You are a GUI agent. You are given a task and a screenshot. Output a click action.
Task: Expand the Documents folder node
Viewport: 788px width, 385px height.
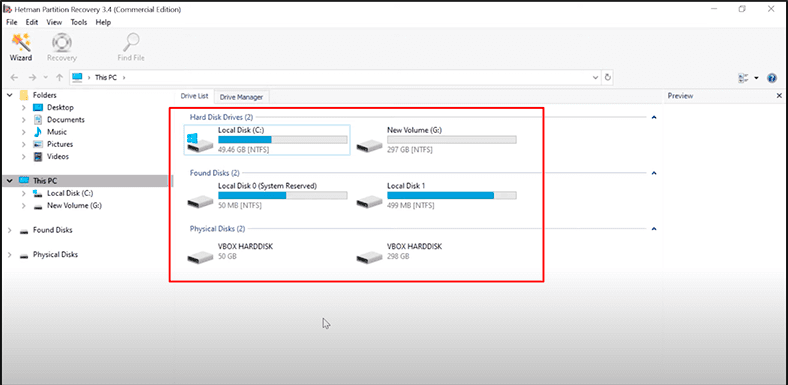point(24,120)
